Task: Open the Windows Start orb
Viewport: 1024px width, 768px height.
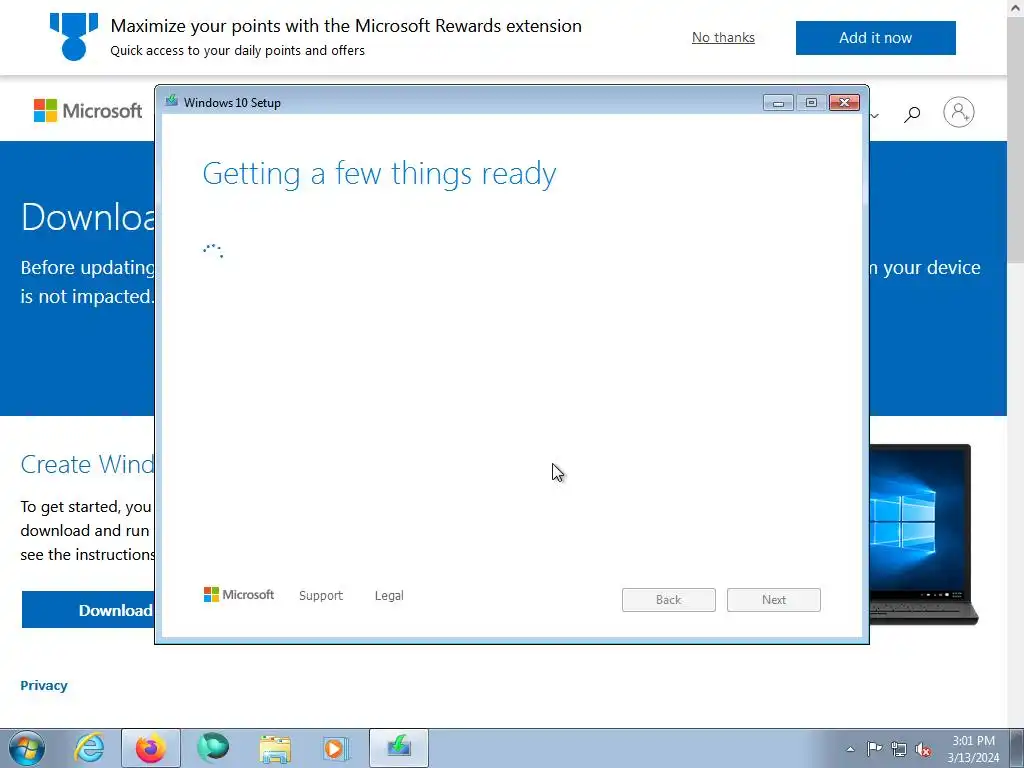Action: tap(26, 748)
